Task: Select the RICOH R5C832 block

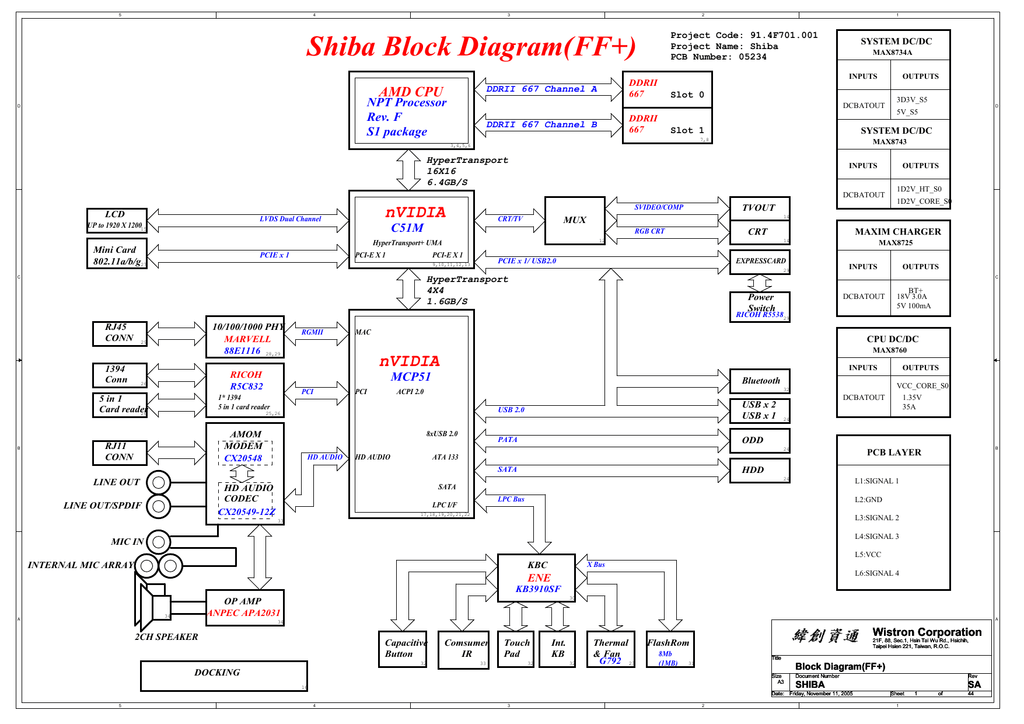Action: coord(245,390)
